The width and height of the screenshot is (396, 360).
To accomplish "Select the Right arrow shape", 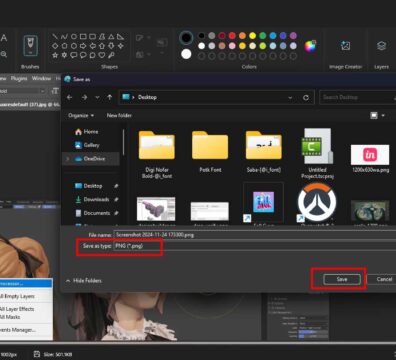I will click(x=83, y=46).
